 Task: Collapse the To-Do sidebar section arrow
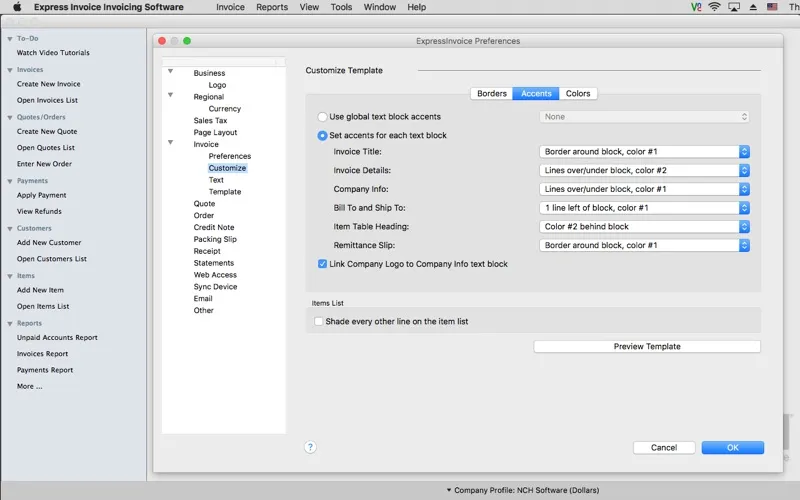click(9, 38)
